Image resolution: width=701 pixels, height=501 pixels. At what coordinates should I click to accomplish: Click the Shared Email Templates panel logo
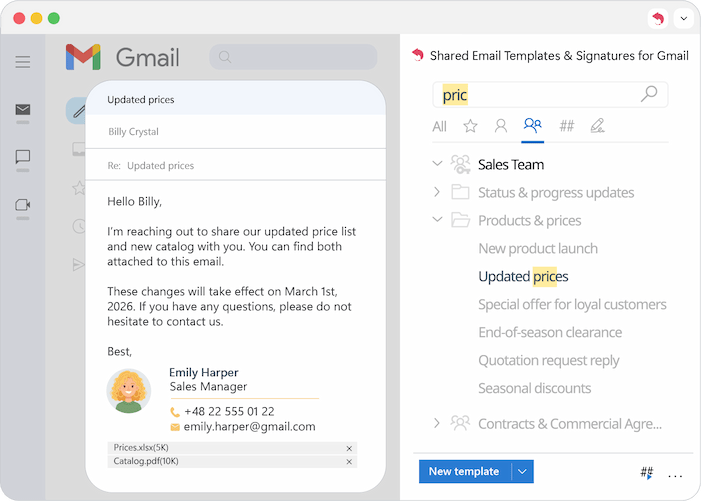[418, 55]
